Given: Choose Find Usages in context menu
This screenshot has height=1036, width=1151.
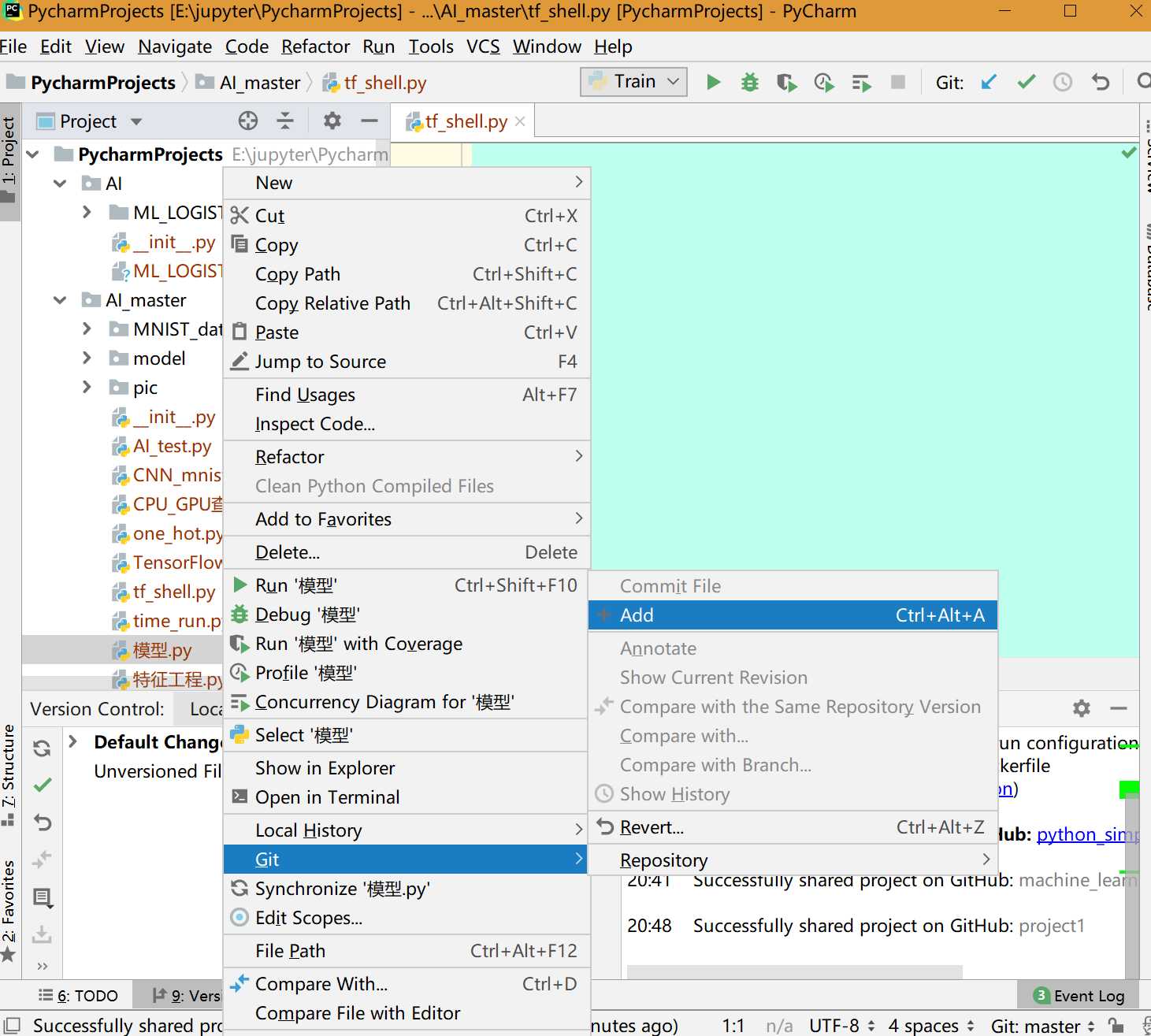Looking at the screenshot, I should click(x=407, y=395).
